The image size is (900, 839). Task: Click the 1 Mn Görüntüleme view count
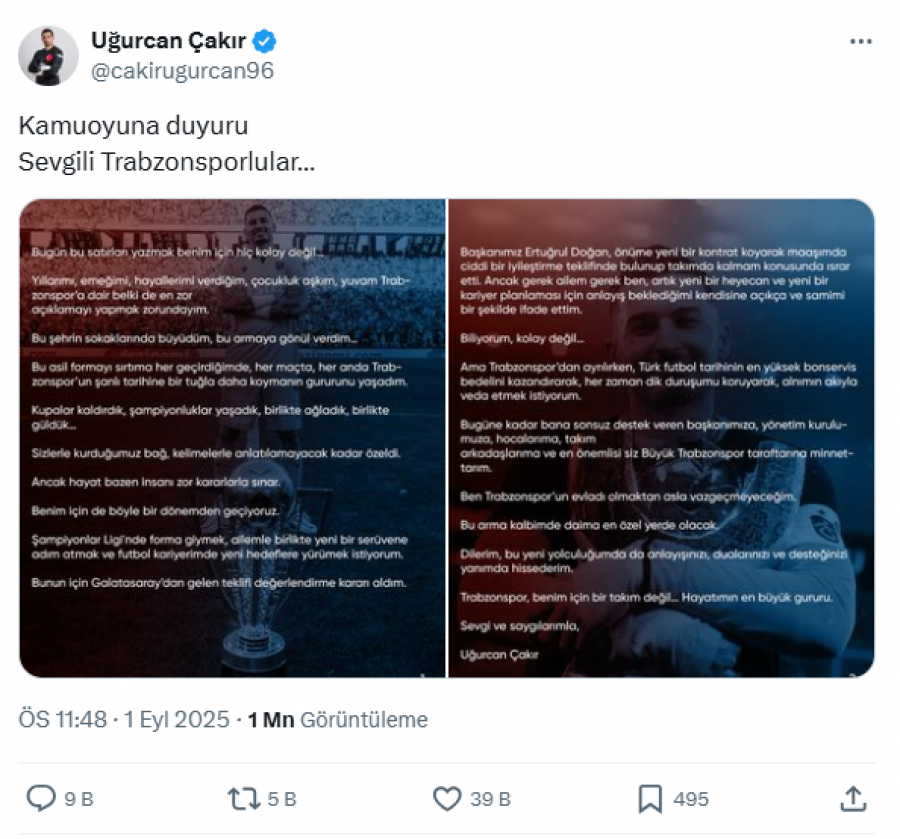pyautogui.click(x=338, y=719)
